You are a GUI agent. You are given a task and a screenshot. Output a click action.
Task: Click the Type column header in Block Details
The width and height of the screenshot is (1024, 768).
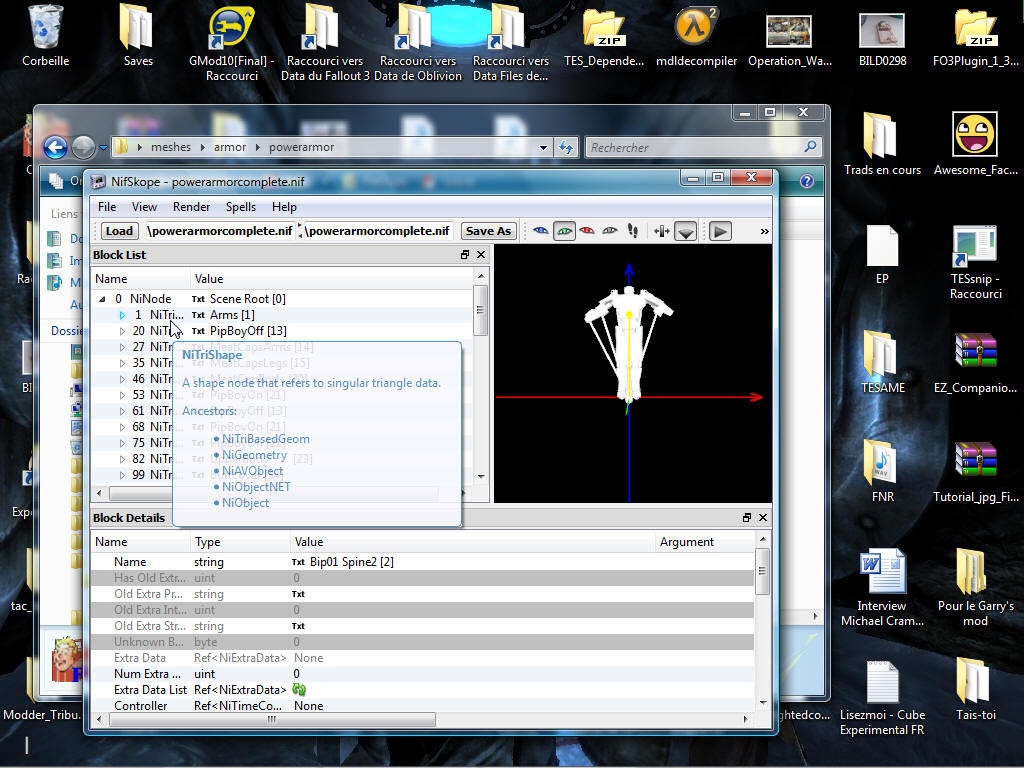[x=207, y=542]
